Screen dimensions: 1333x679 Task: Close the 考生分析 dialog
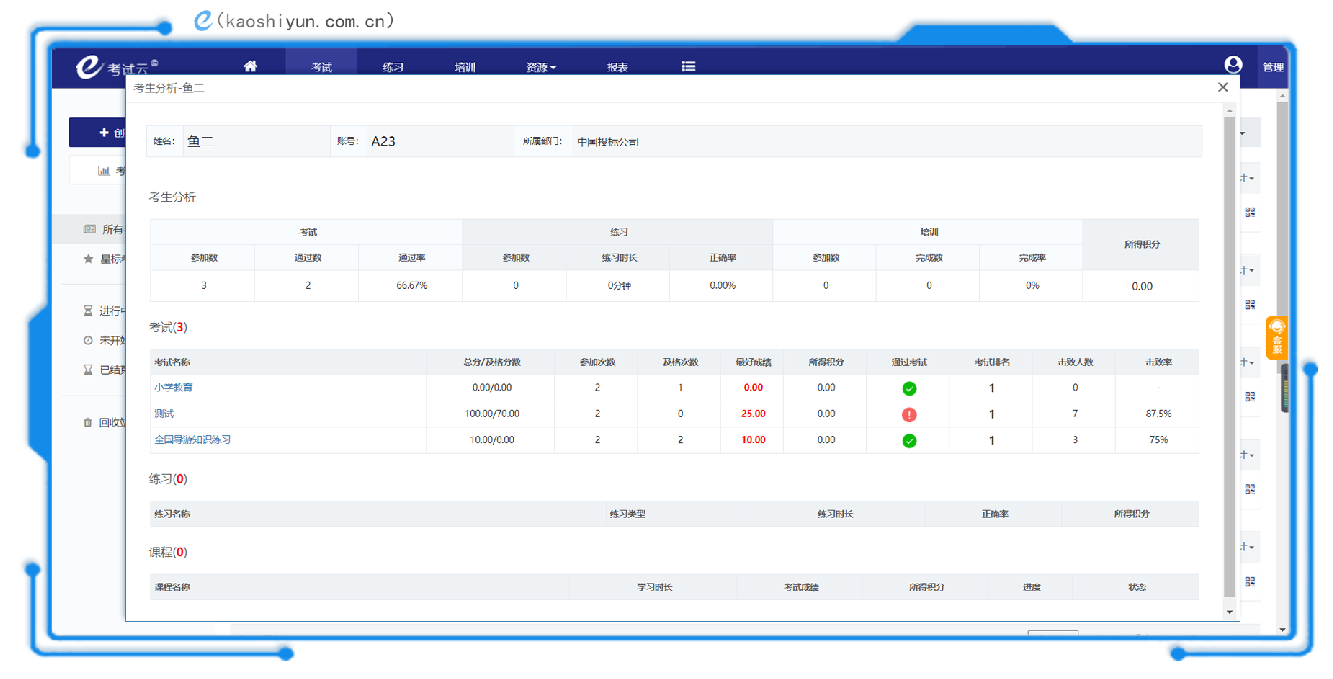click(x=1223, y=88)
